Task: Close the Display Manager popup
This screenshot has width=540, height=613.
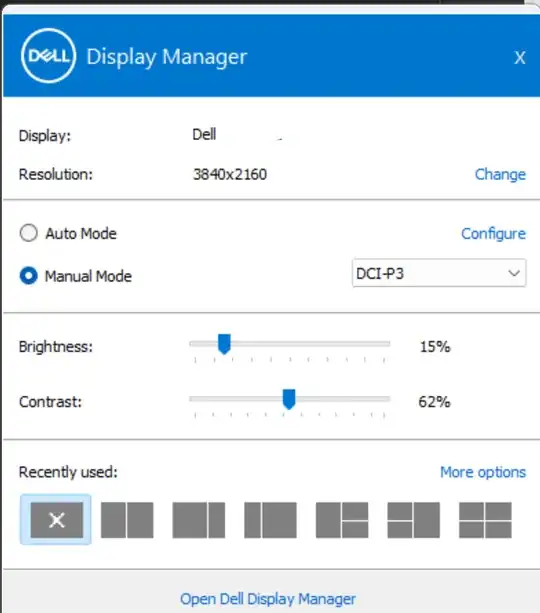Action: click(x=520, y=58)
